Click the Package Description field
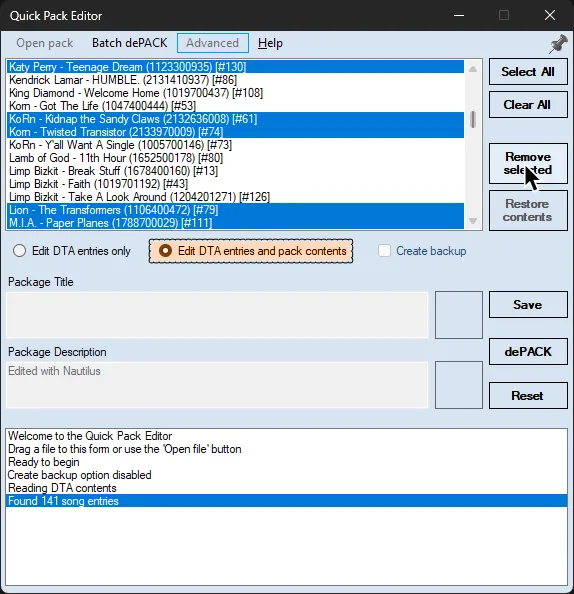The image size is (574, 594). pos(217,385)
